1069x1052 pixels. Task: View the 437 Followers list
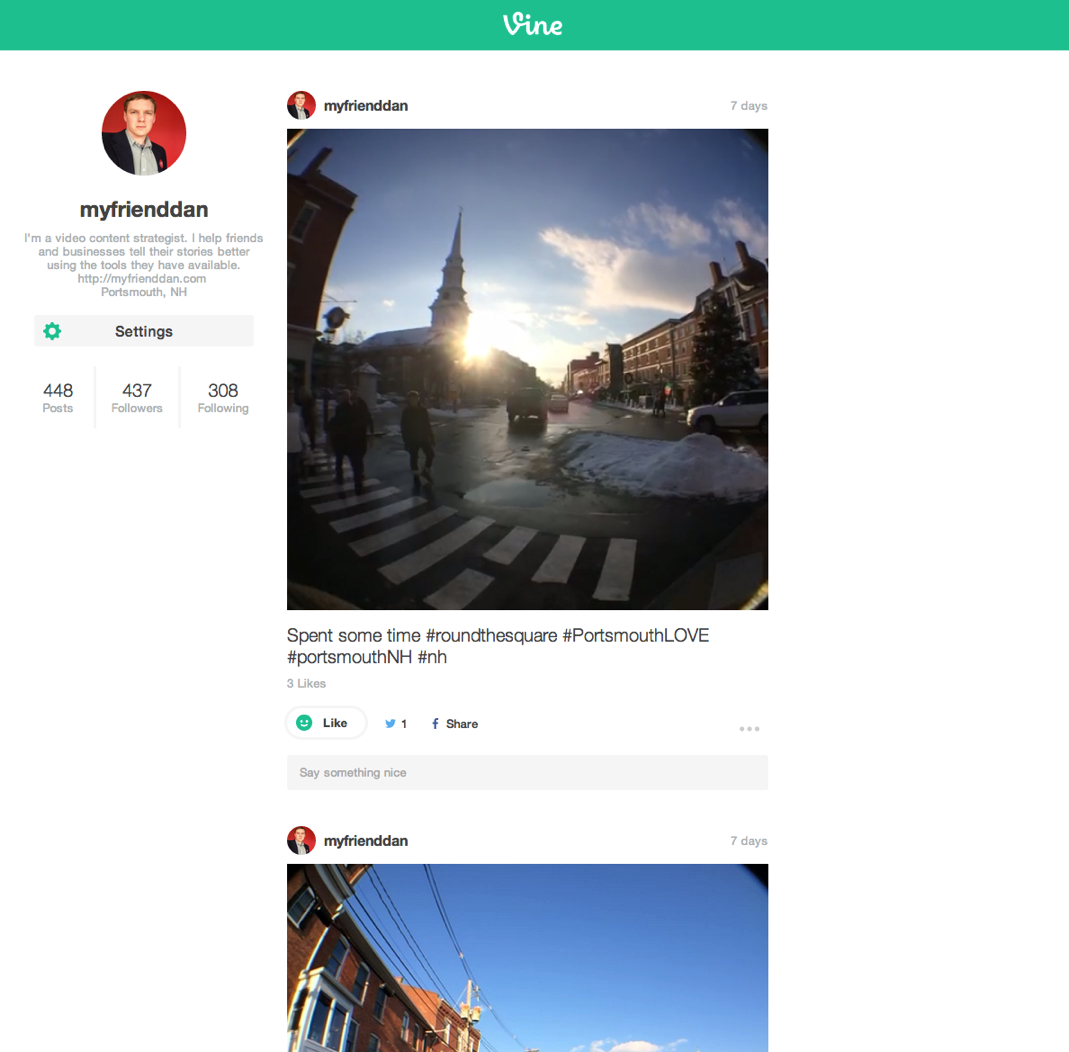tap(137, 397)
